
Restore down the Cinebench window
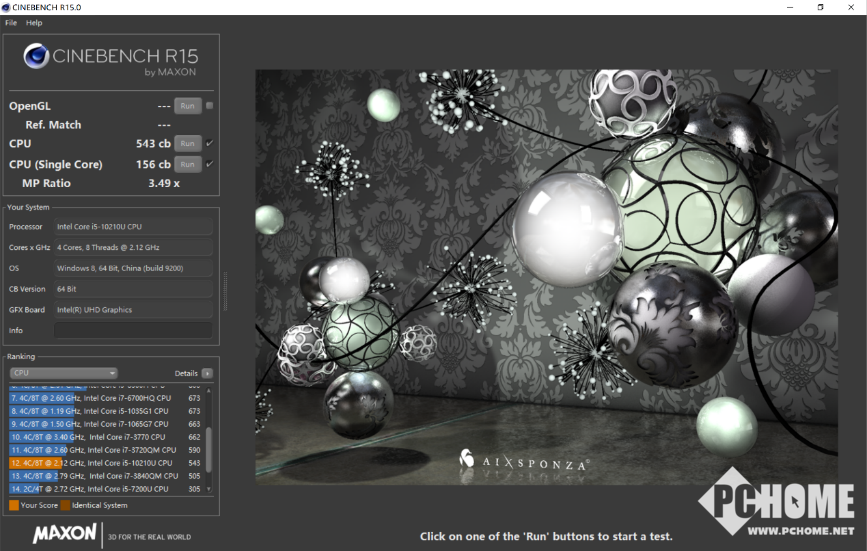(x=821, y=7)
